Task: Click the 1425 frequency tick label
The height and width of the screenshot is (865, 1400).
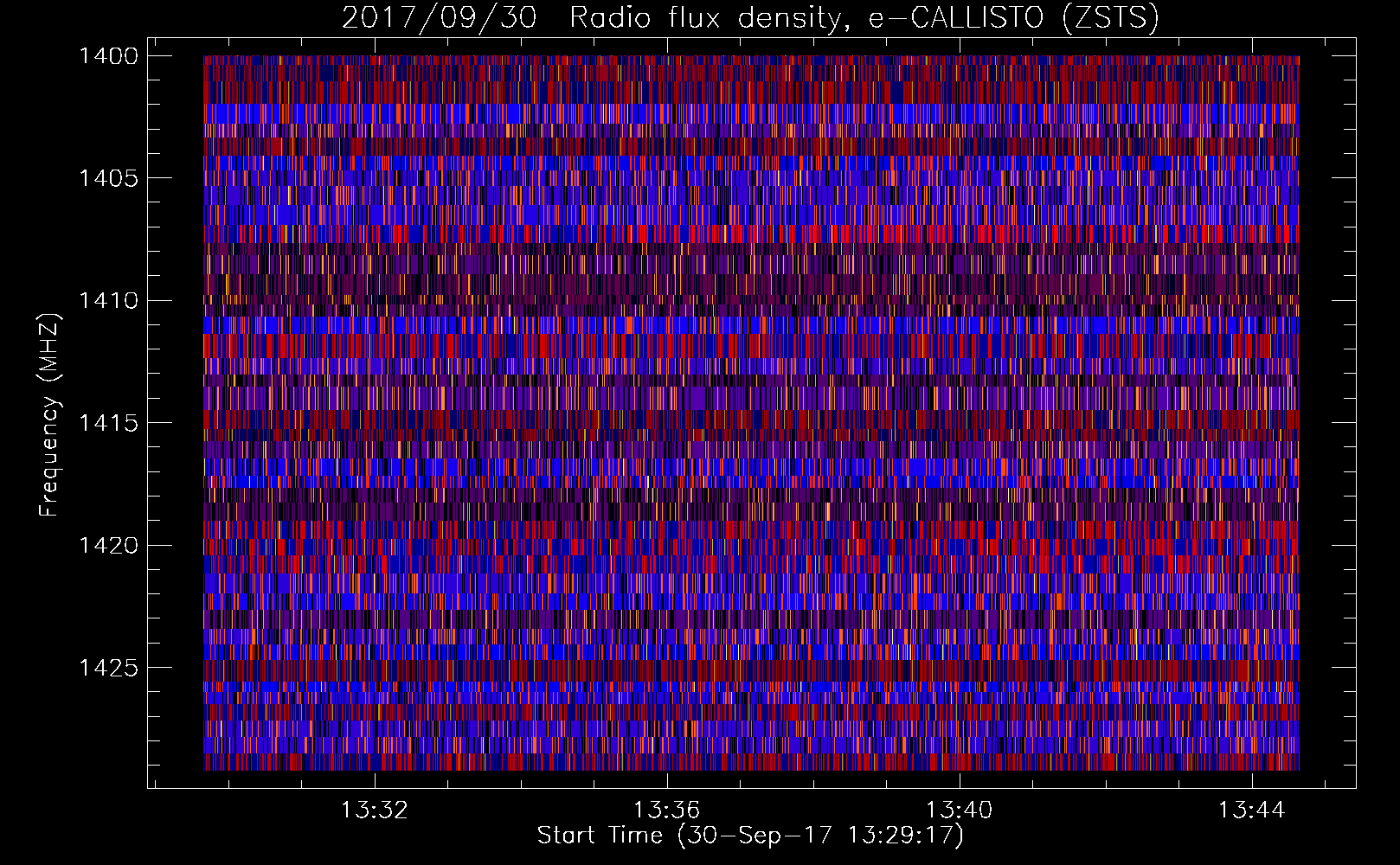Action: coord(109,668)
